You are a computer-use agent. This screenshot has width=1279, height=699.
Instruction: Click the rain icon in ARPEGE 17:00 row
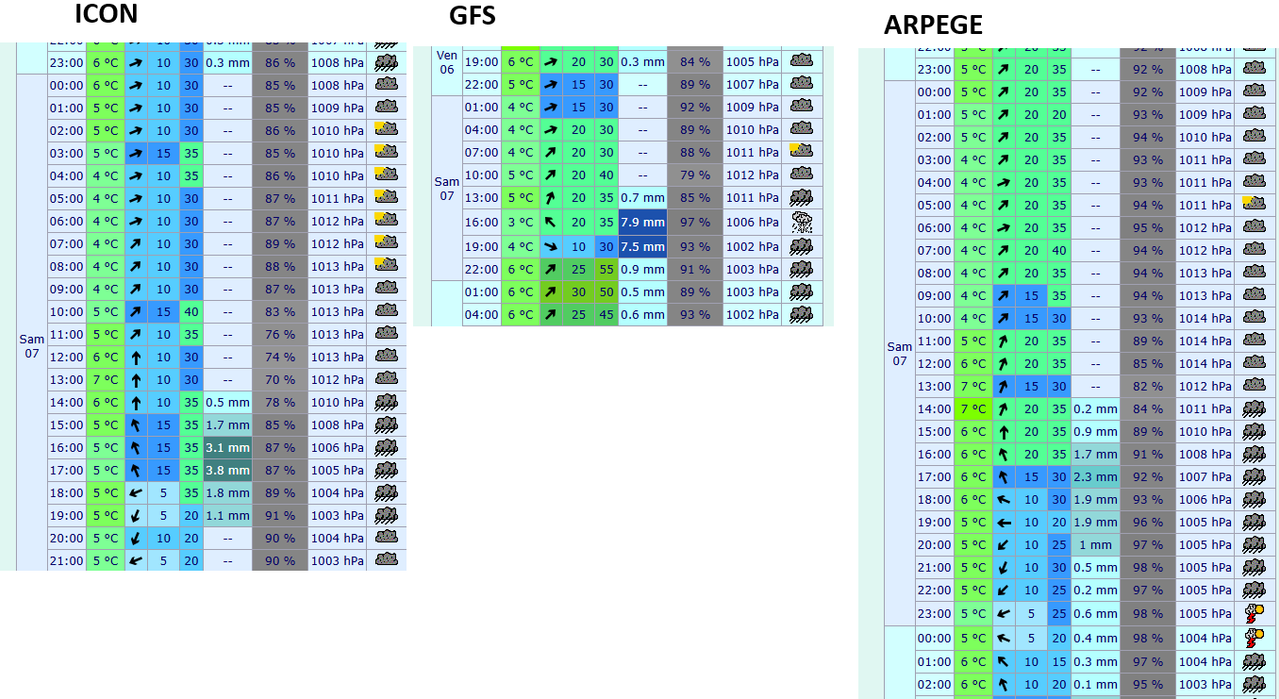coord(1254,476)
